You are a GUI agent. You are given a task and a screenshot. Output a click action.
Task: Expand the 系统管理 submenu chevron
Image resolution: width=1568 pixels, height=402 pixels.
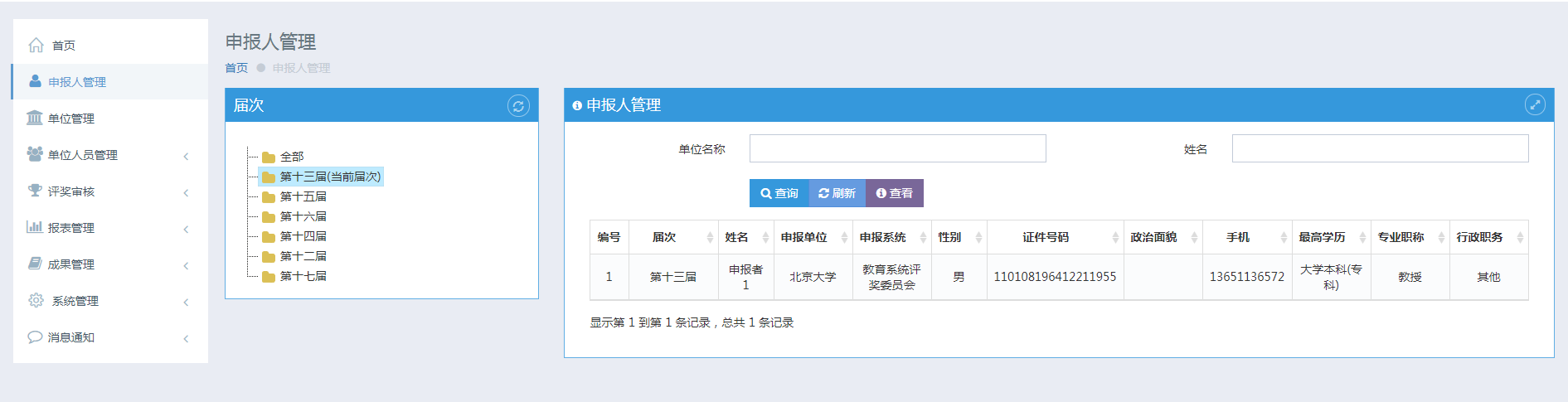[x=186, y=302]
